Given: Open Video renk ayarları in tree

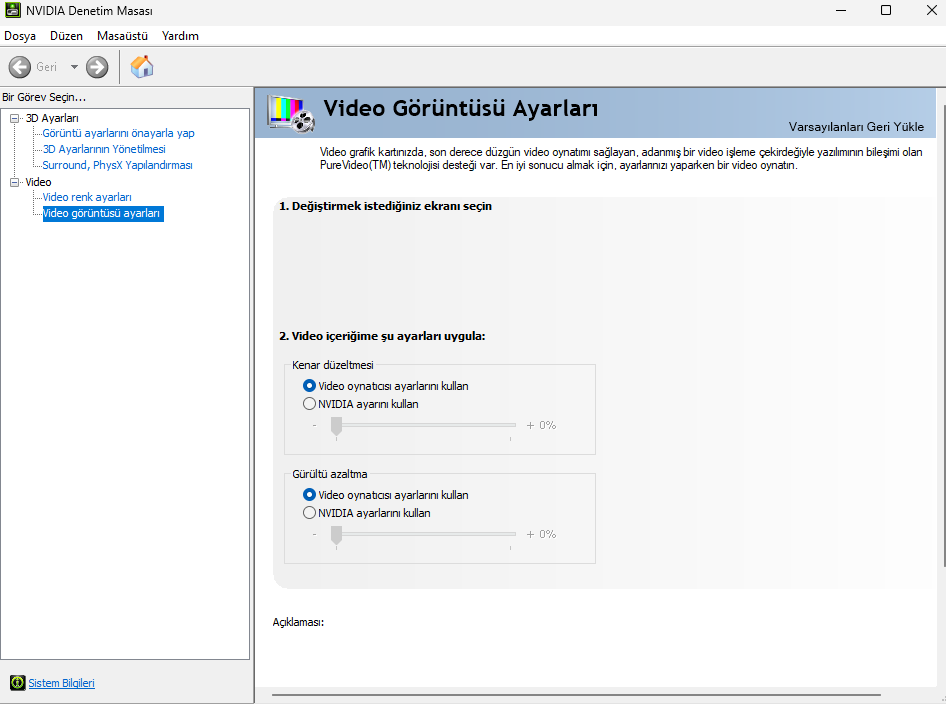Looking at the screenshot, I should (87, 197).
